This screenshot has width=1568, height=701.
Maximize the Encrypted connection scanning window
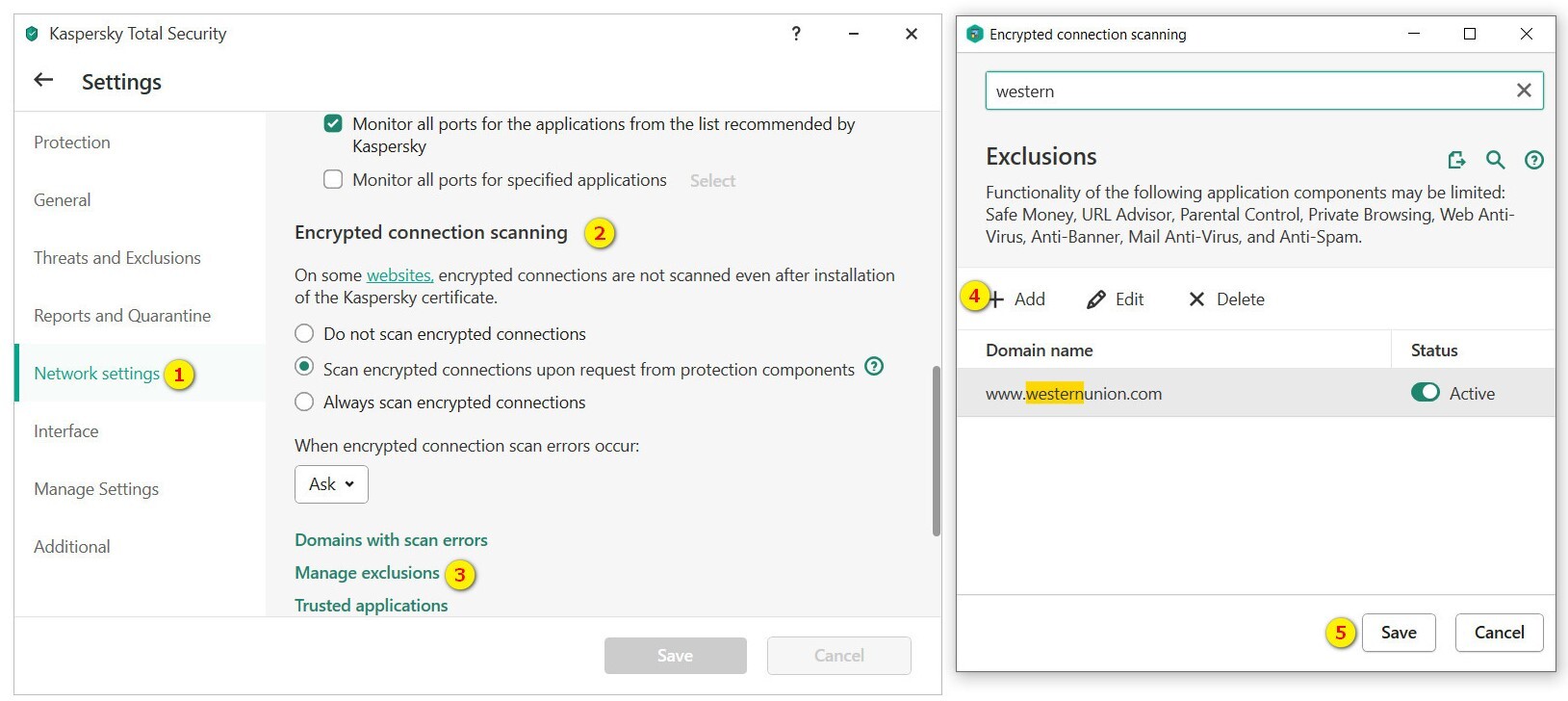[1470, 34]
